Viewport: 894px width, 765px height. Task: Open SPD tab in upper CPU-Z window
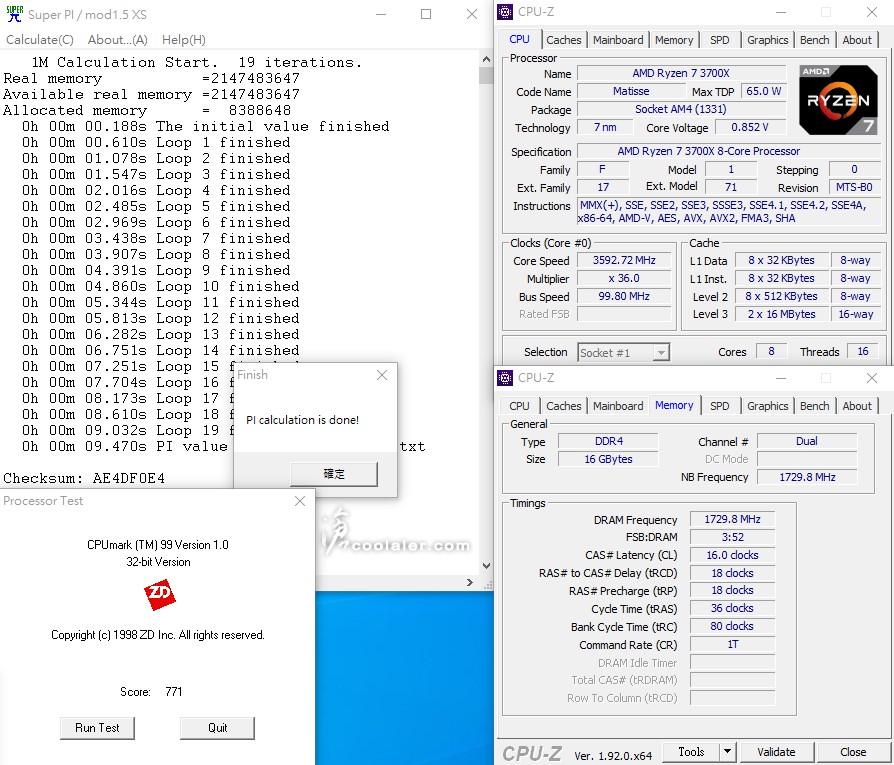point(720,40)
